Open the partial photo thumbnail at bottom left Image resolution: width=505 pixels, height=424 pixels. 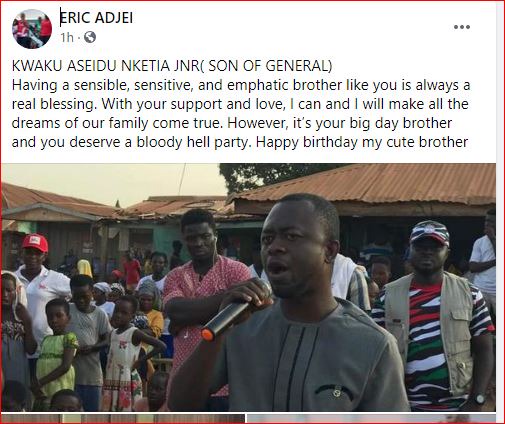[x=123, y=419]
